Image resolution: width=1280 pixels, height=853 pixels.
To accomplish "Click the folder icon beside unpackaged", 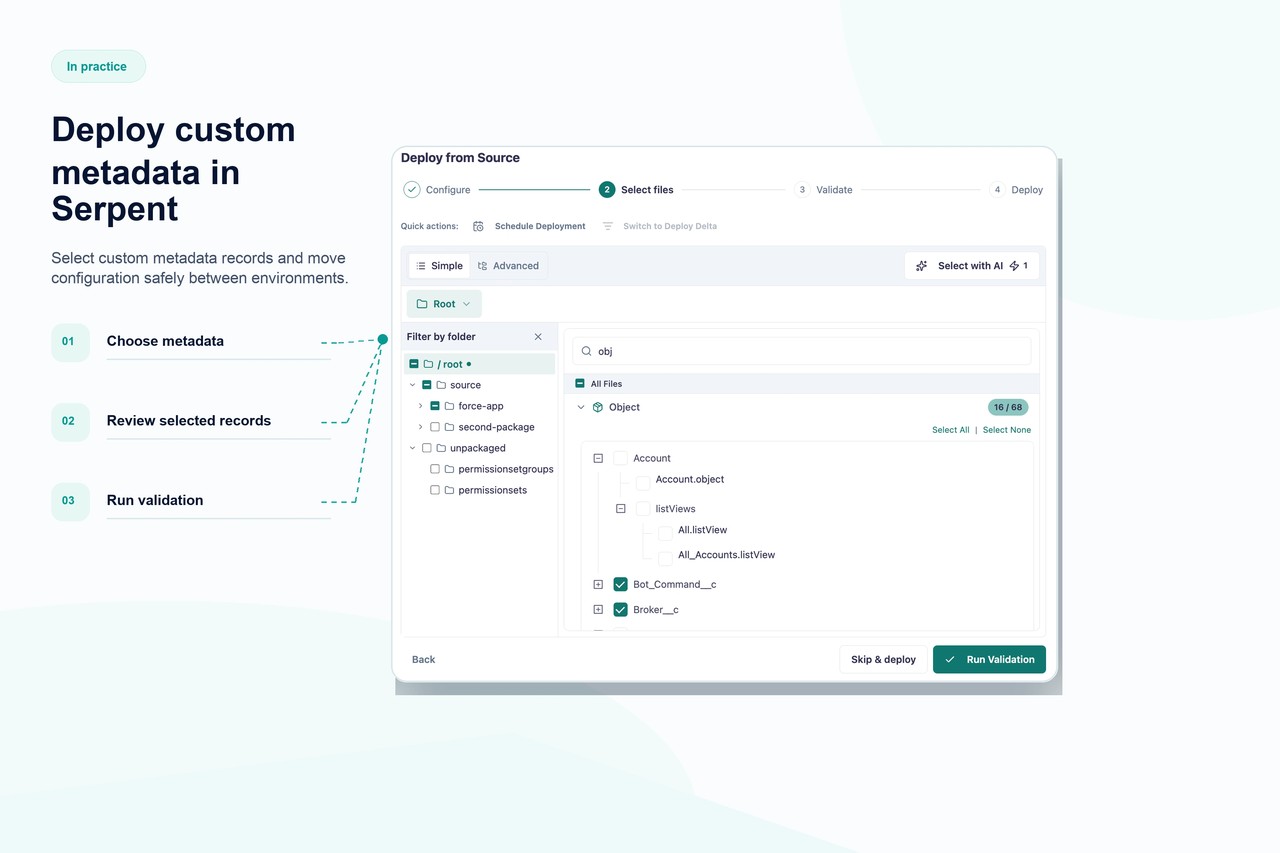I will click(441, 448).
